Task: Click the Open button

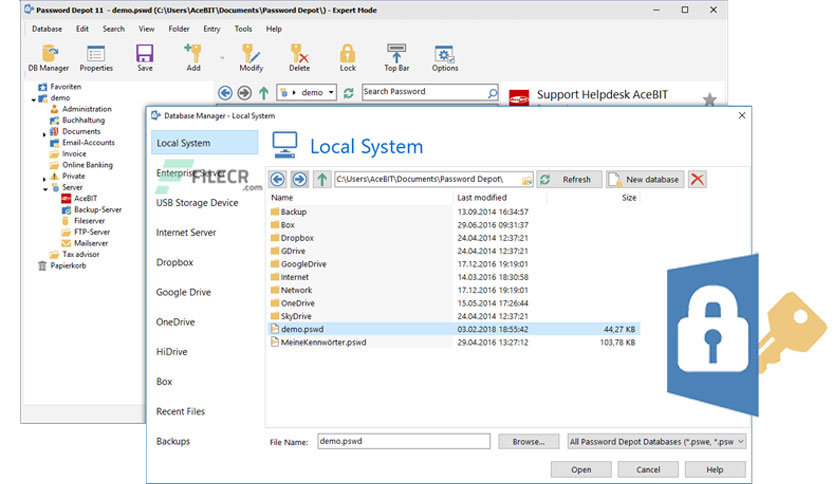Action: click(x=581, y=470)
